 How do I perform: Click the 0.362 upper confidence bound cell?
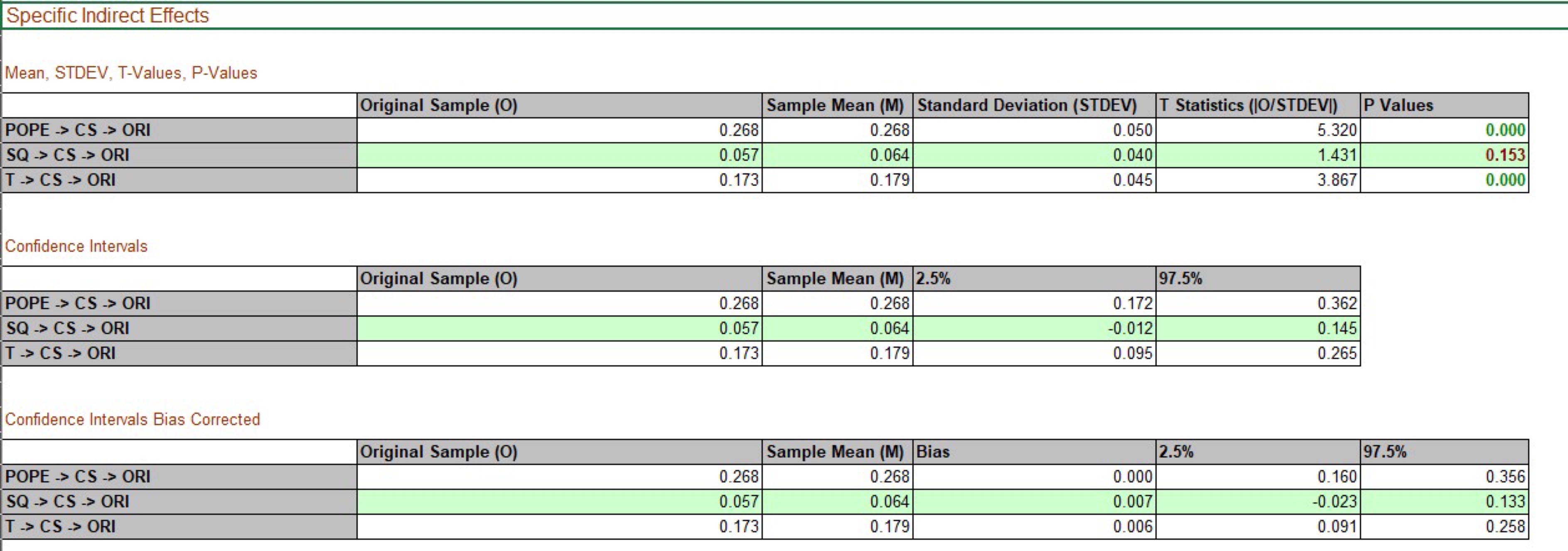pos(1337,304)
